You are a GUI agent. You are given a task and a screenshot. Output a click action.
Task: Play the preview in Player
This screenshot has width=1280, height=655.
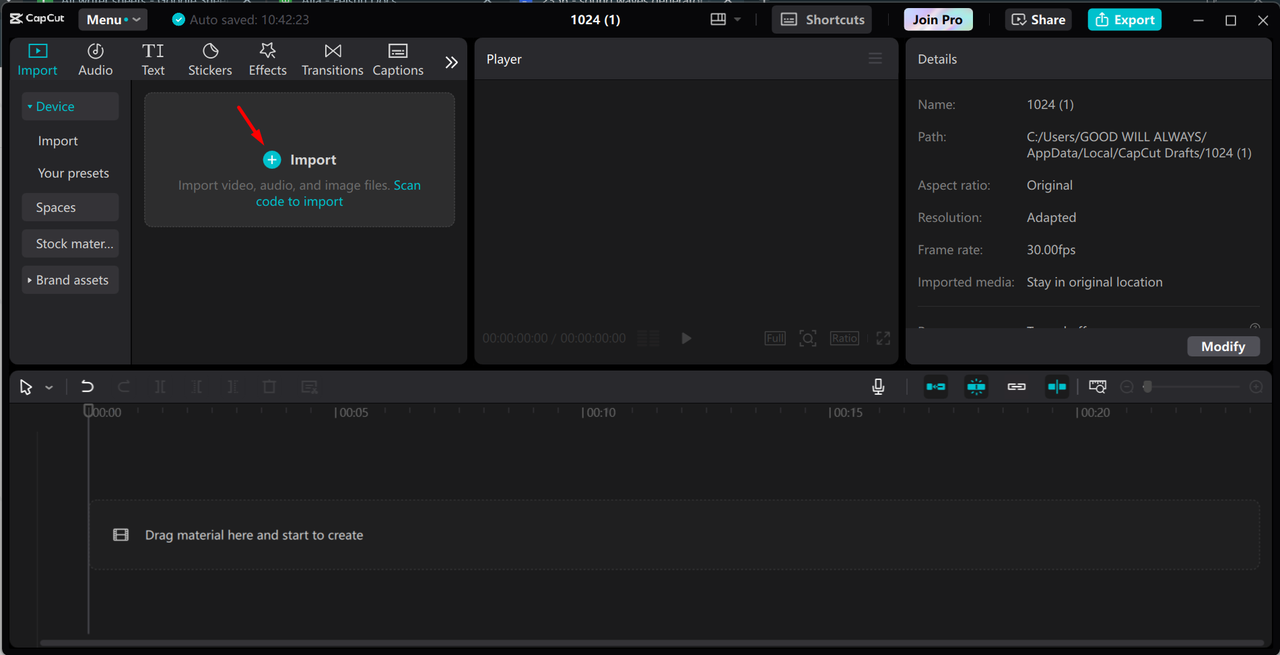(686, 339)
